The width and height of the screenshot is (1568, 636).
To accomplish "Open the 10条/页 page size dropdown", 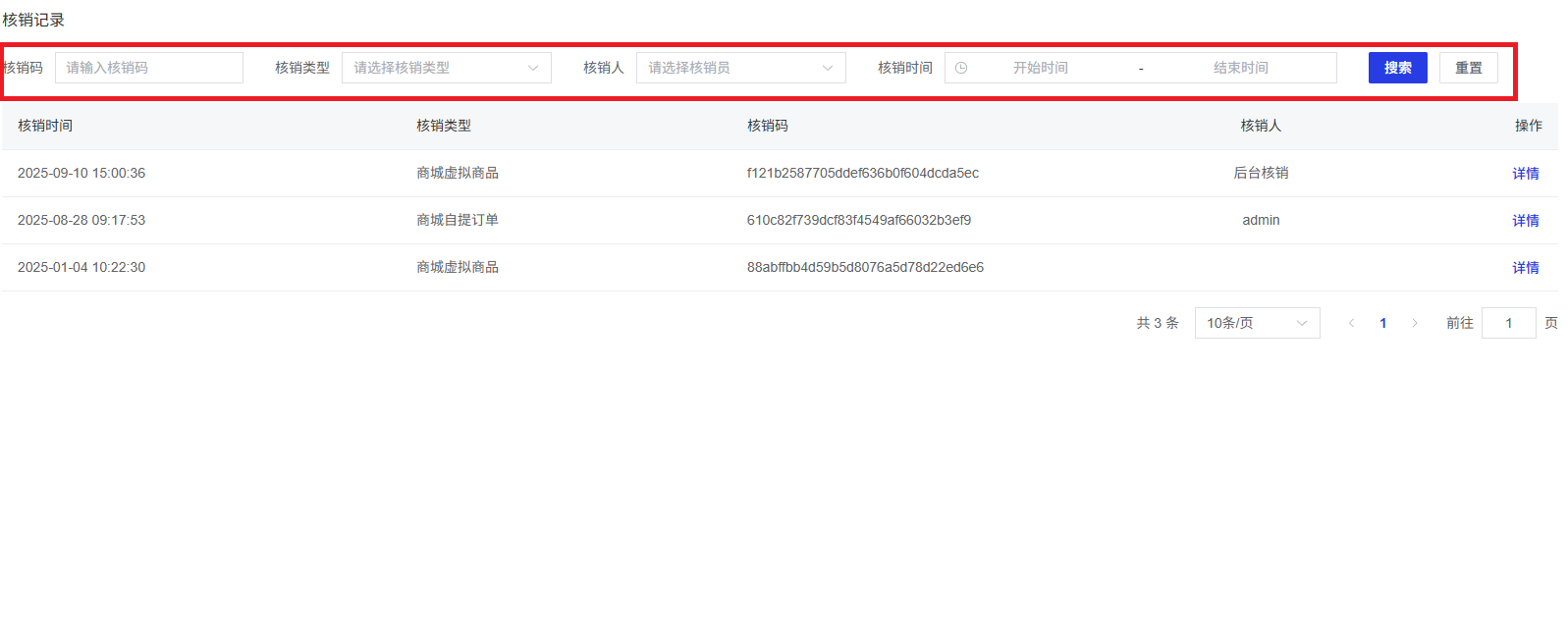I will (1257, 323).
